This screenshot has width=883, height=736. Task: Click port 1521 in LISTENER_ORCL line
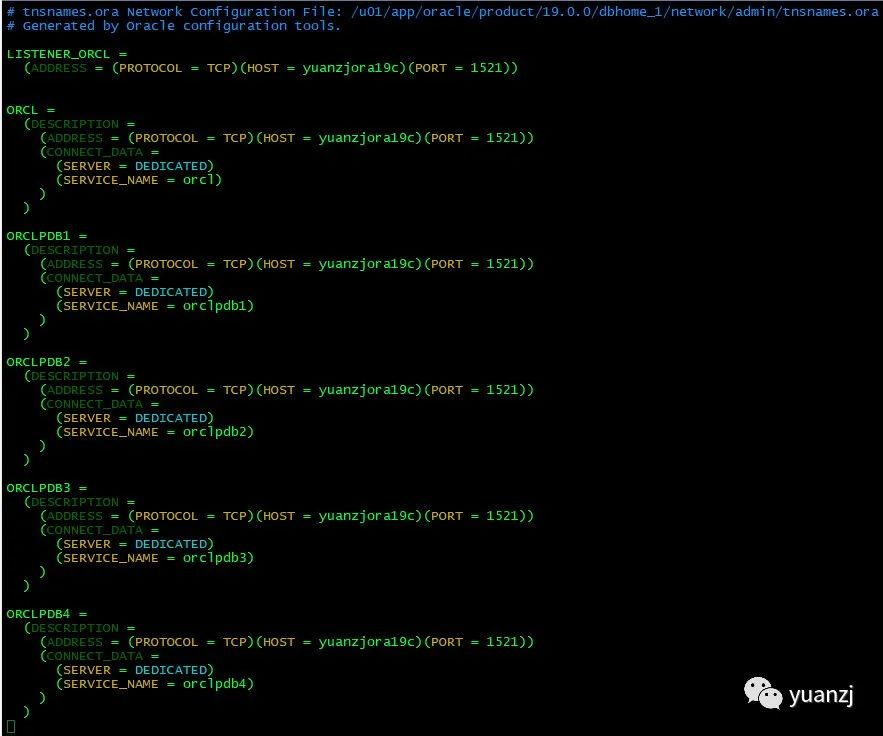[x=486, y=68]
